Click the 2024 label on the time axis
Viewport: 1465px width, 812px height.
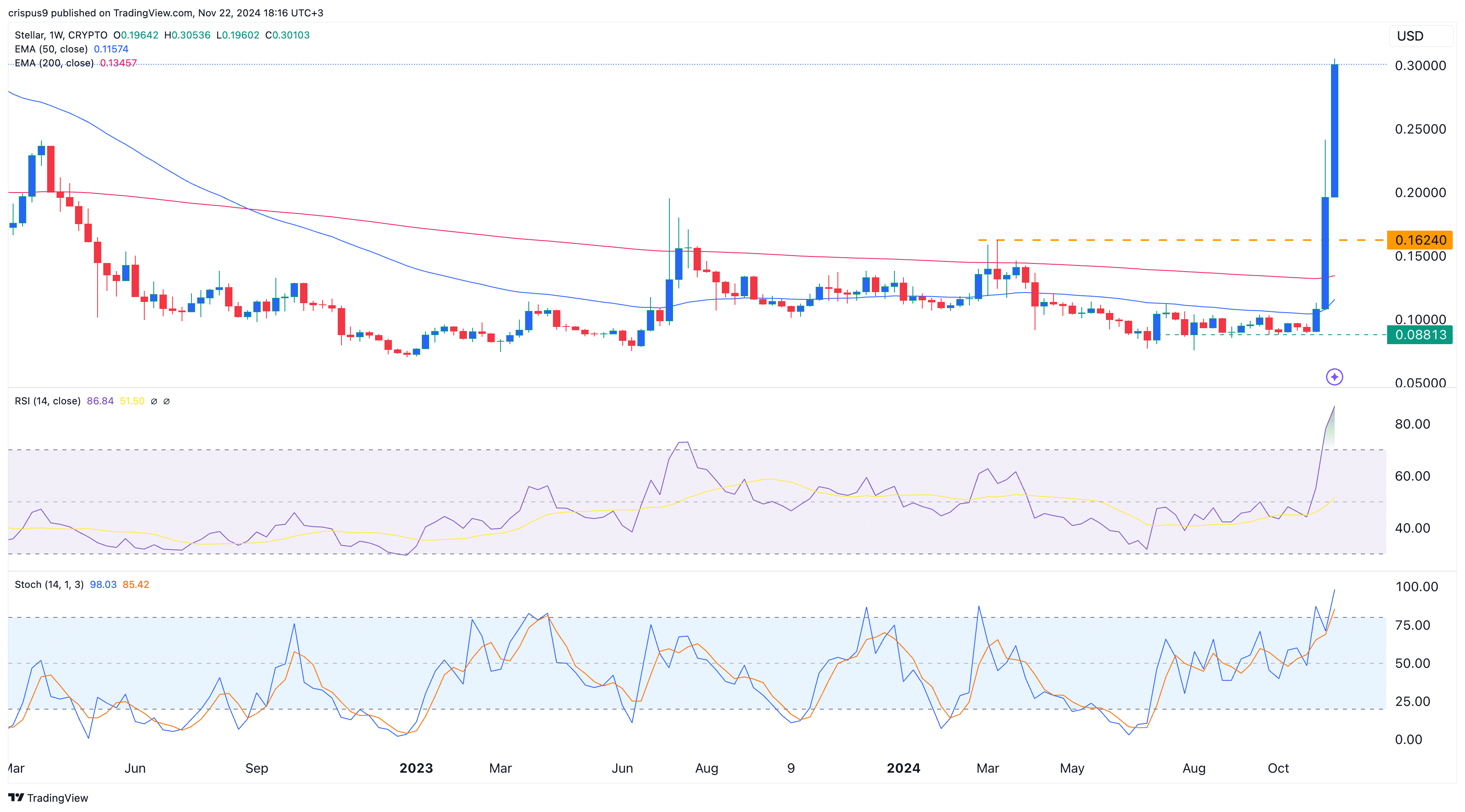click(905, 768)
